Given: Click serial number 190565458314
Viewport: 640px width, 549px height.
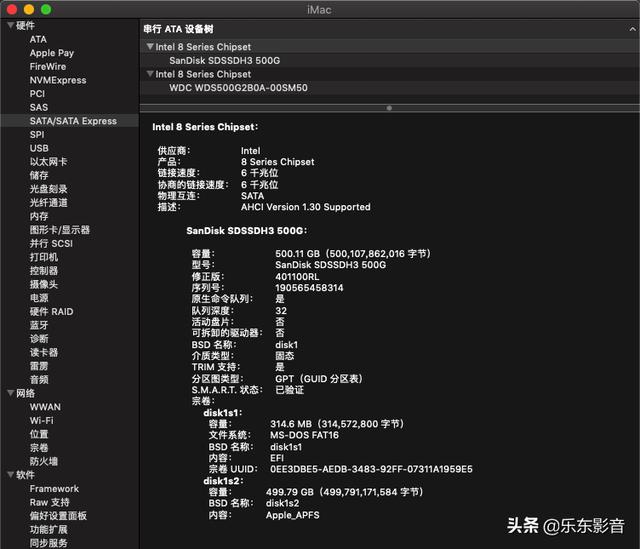Looking at the screenshot, I should coord(309,288).
